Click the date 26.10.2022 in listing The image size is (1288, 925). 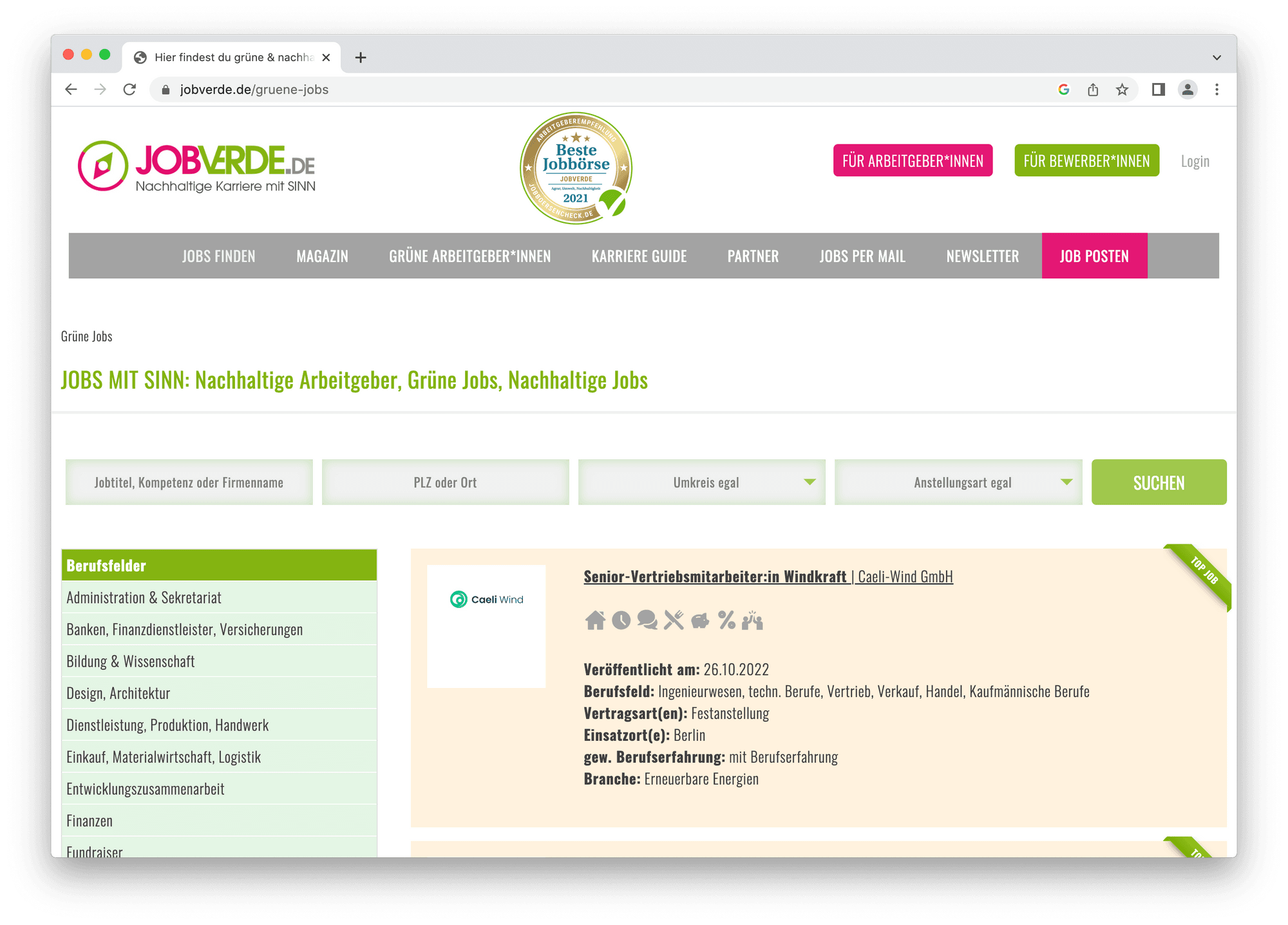pyautogui.click(x=736, y=669)
